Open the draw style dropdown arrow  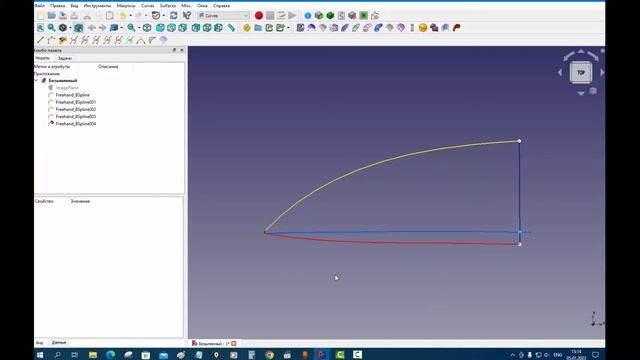pyautogui.click(x=70, y=28)
